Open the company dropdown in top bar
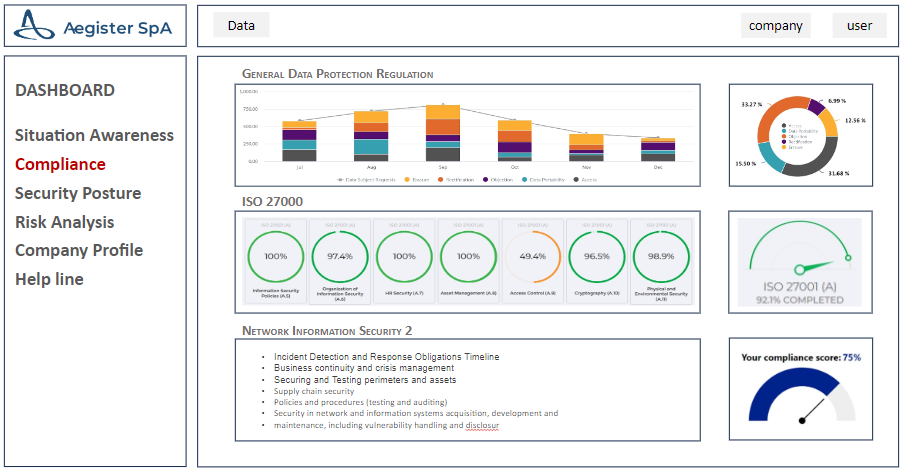Viewport: 907px width, 472px height. [x=775, y=26]
